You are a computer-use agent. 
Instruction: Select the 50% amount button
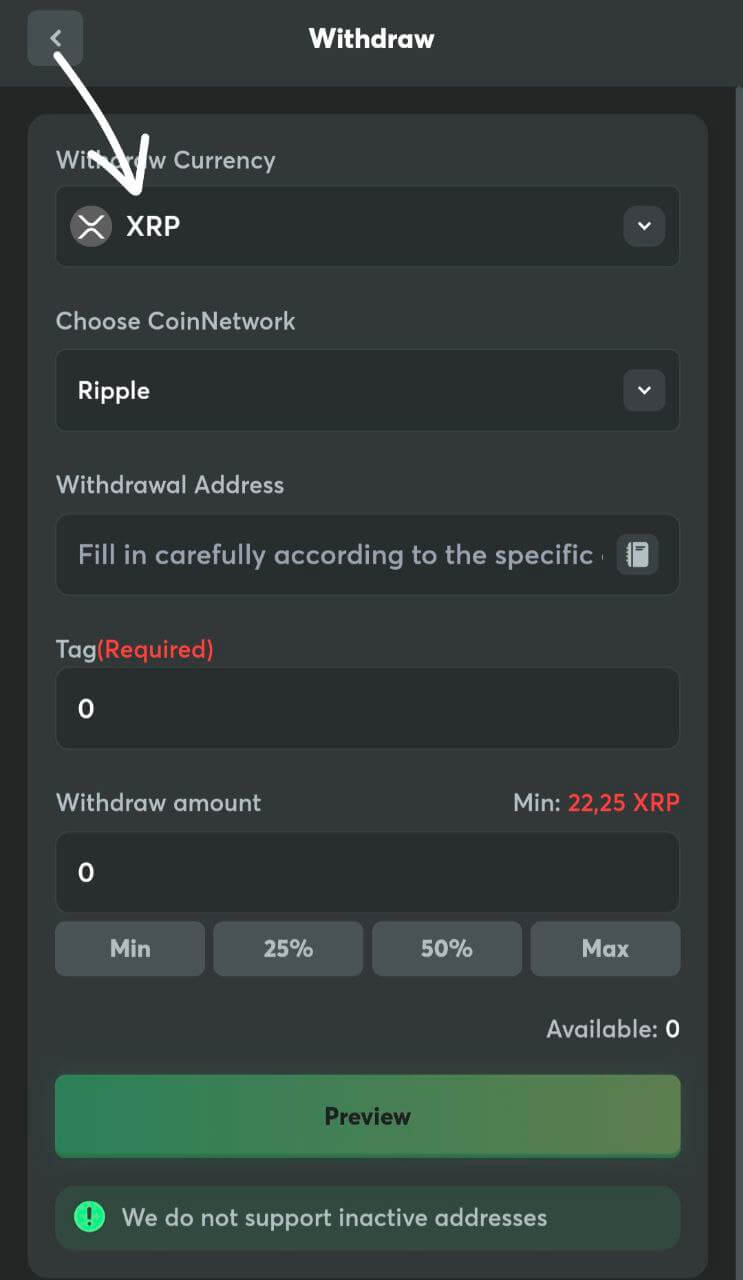click(446, 948)
